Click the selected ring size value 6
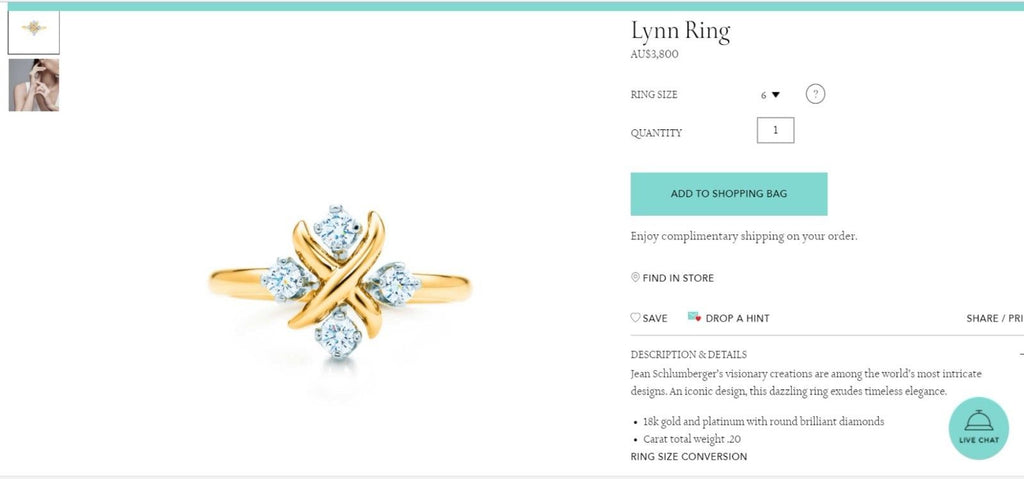The height and width of the screenshot is (479, 1024). 763,95
